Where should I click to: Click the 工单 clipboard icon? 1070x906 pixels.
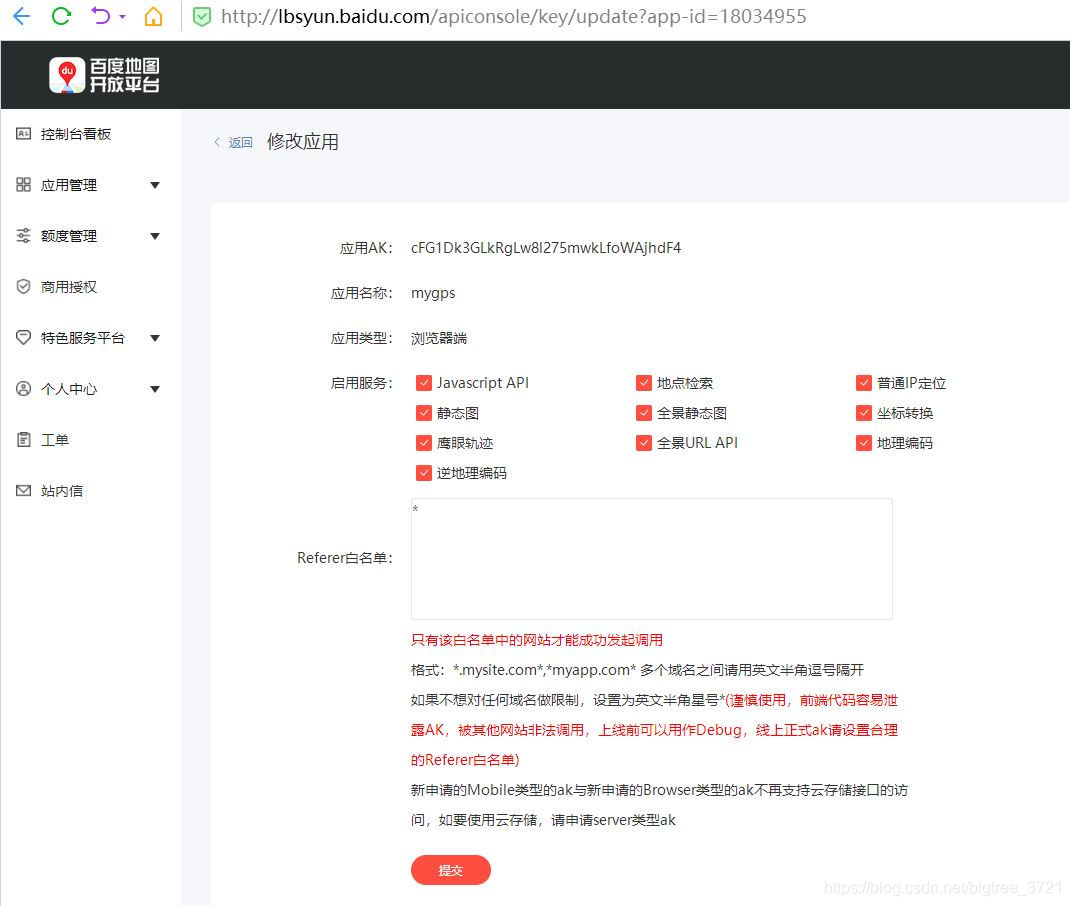coord(23,439)
